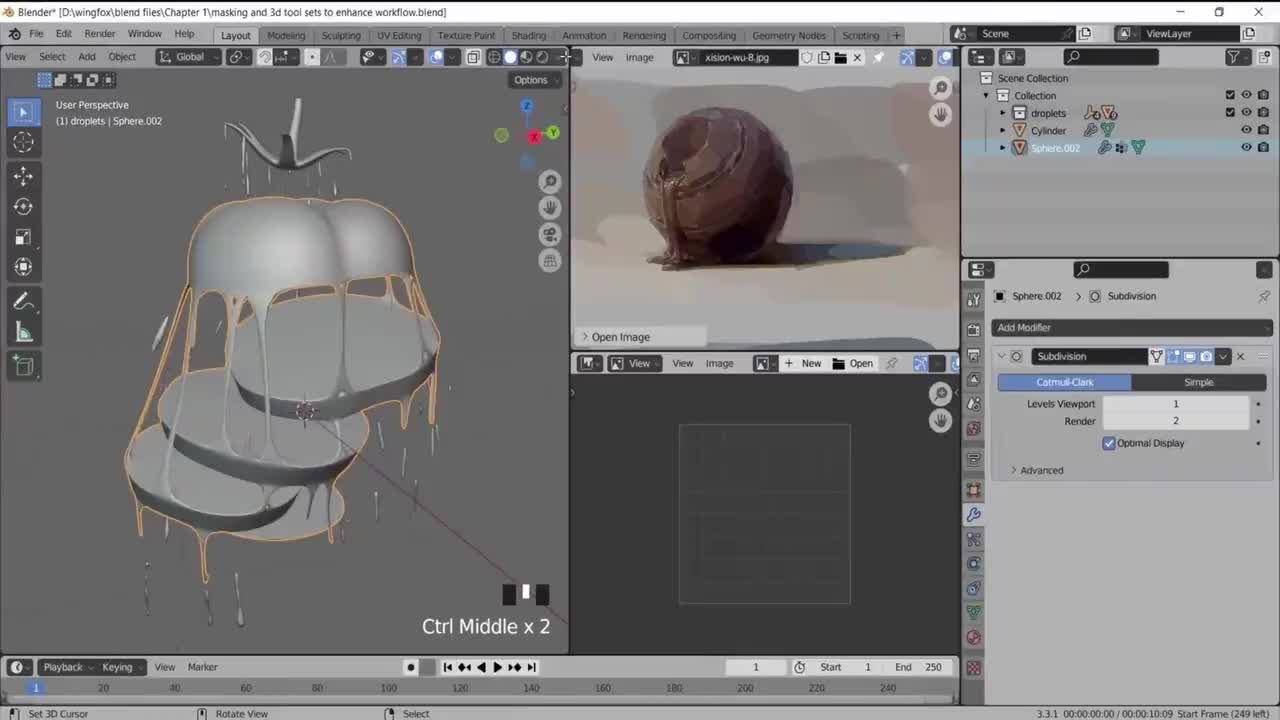This screenshot has width=1280, height=720.
Task: Switch to the Shading workspace tab
Action: pyautogui.click(x=528, y=35)
